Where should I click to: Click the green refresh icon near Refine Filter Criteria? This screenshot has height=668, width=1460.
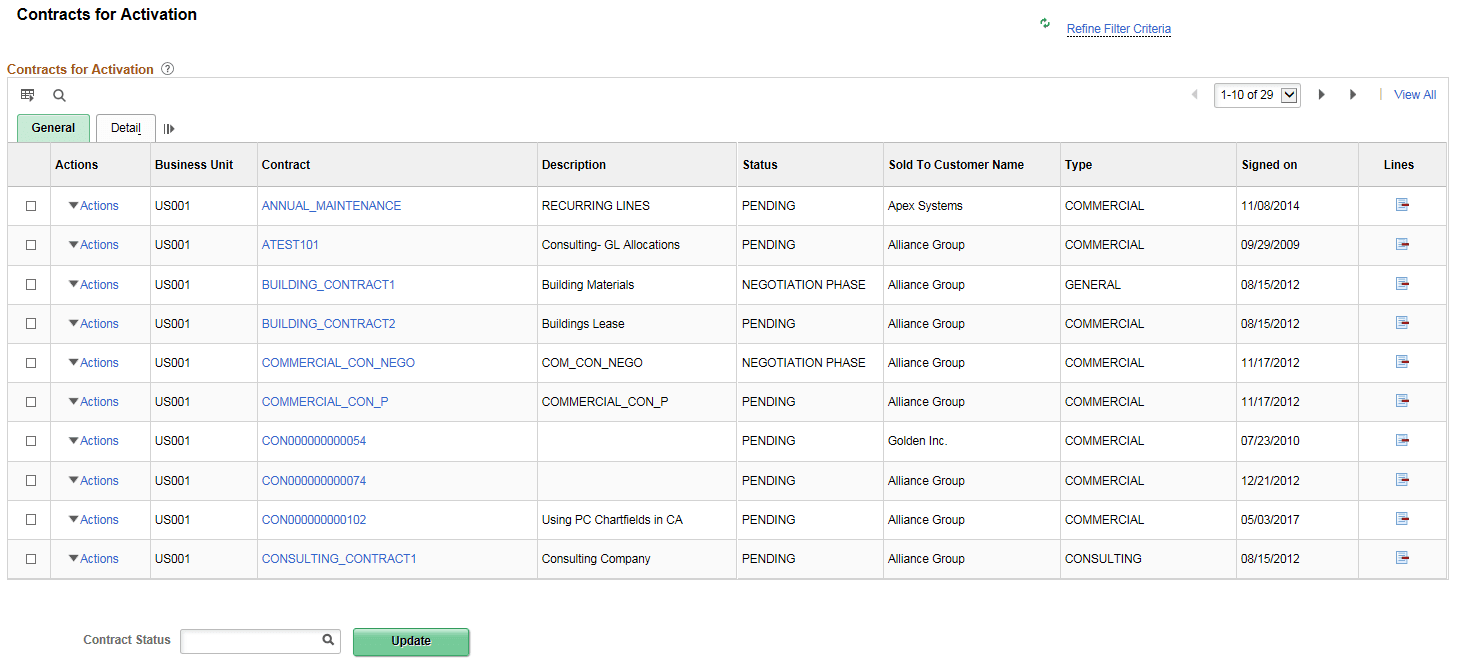pyautogui.click(x=1044, y=23)
